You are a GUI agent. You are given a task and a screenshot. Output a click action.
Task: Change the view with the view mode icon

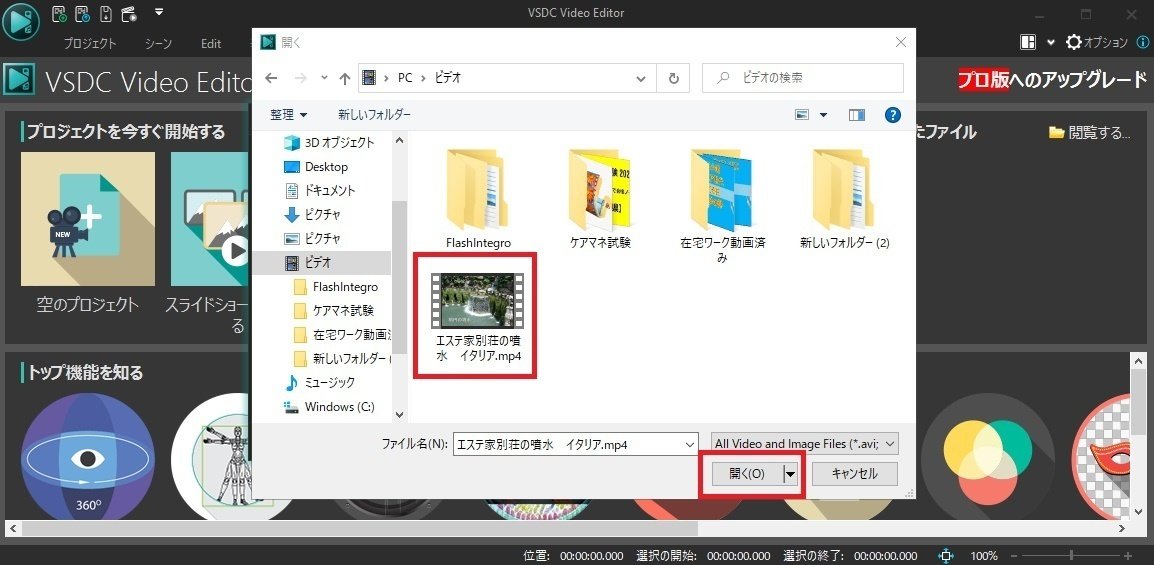pos(802,115)
